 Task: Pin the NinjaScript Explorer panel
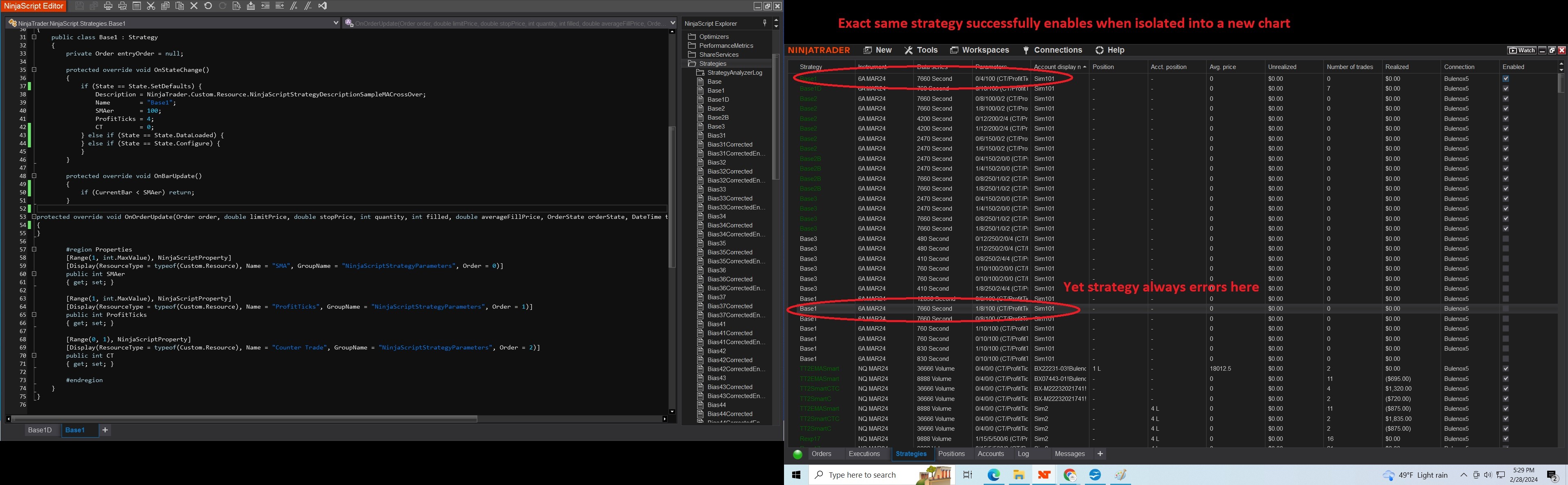[764, 22]
